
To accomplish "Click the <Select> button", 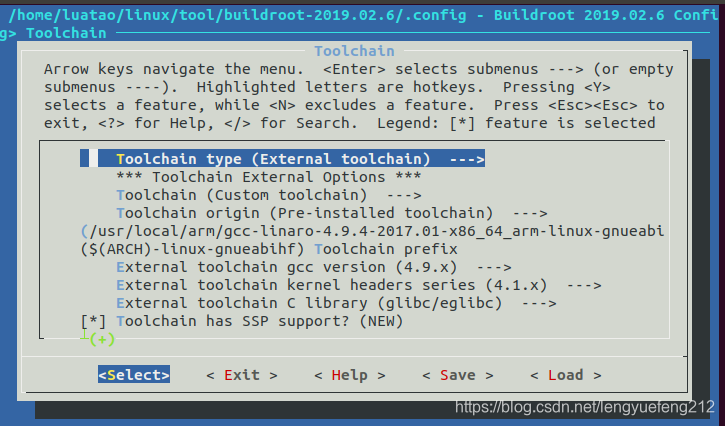I will click(x=134, y=375).
